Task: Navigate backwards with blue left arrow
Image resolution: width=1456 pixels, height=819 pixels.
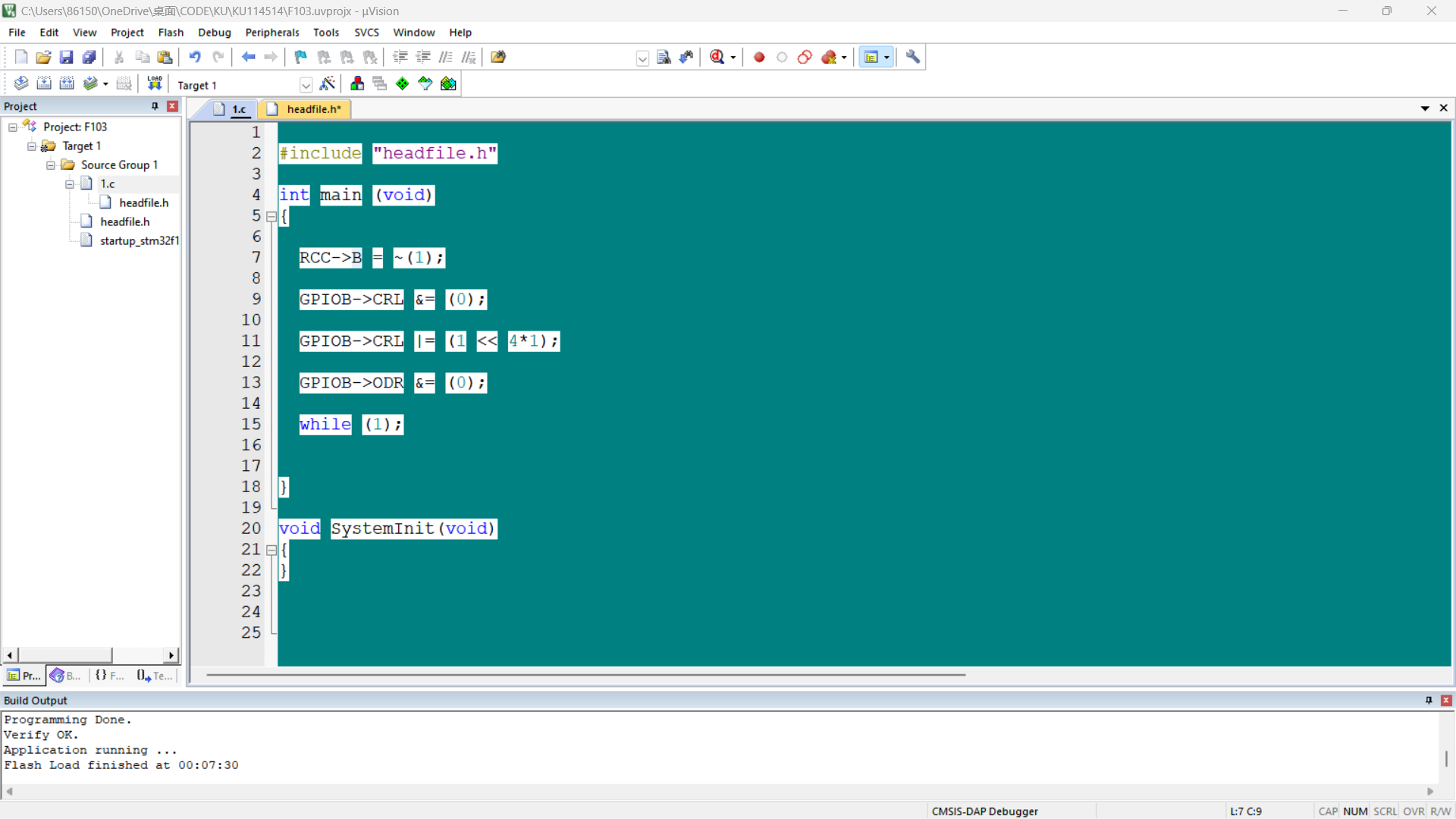Action: coord(248,57)
